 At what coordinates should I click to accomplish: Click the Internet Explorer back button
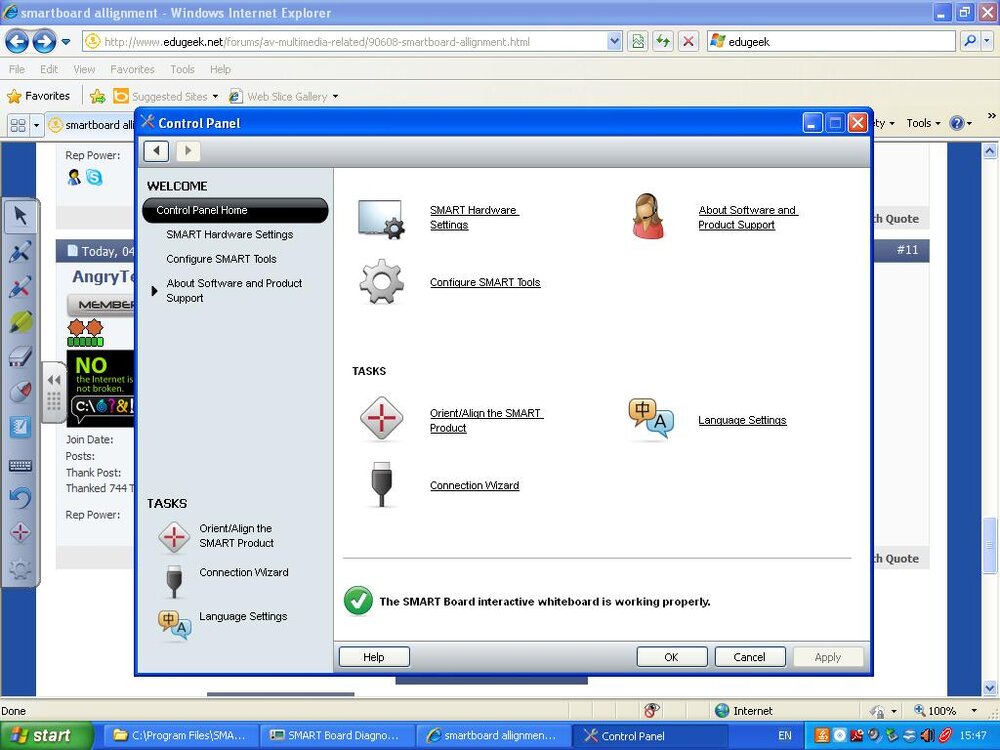pos(17,41)
